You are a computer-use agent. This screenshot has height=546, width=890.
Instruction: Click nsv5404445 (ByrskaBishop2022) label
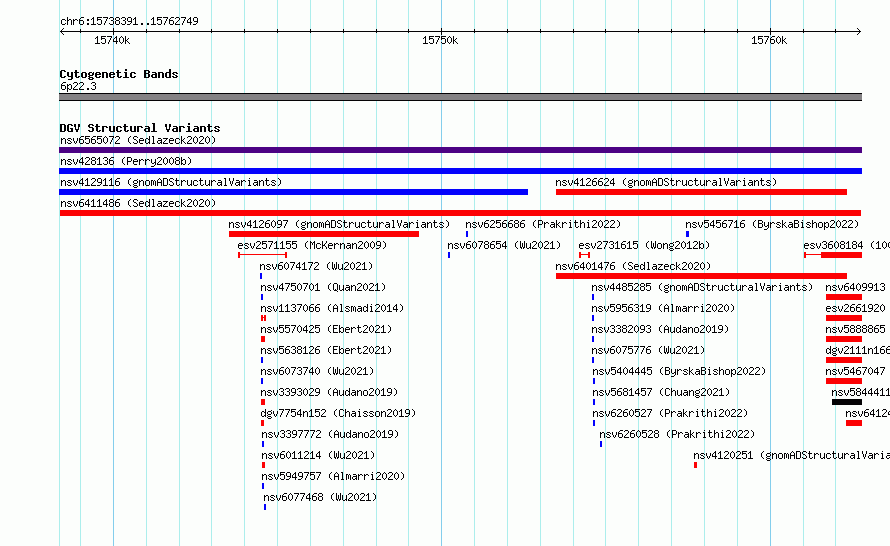[x=679, y=371]
